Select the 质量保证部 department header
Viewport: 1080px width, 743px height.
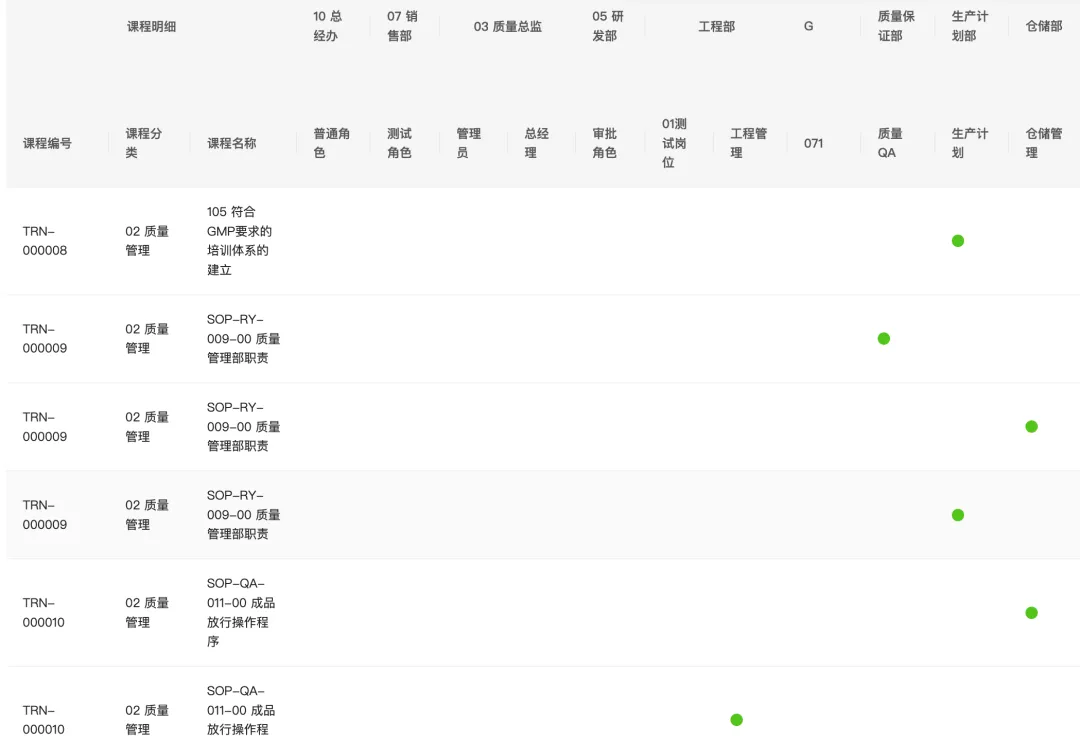tap(896, 26)
